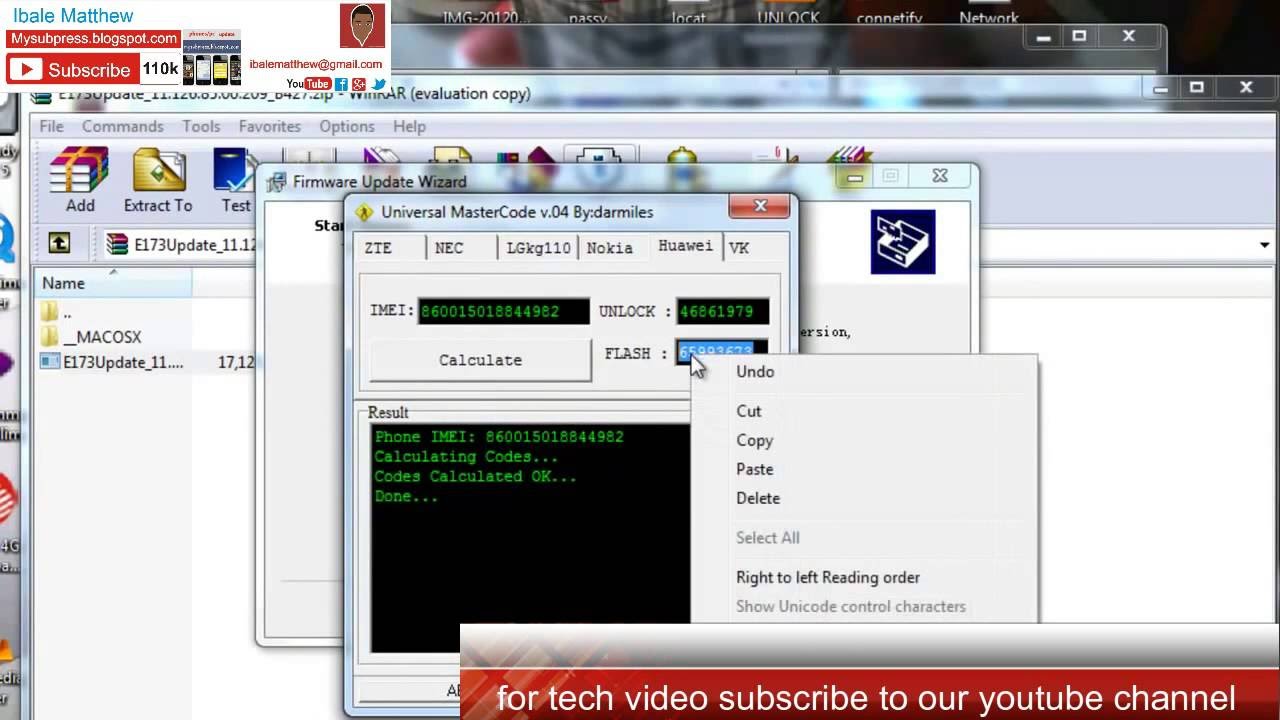Click the up-one-level folder arrow icon
This screenshot has height=720, width=1280.
59,243
